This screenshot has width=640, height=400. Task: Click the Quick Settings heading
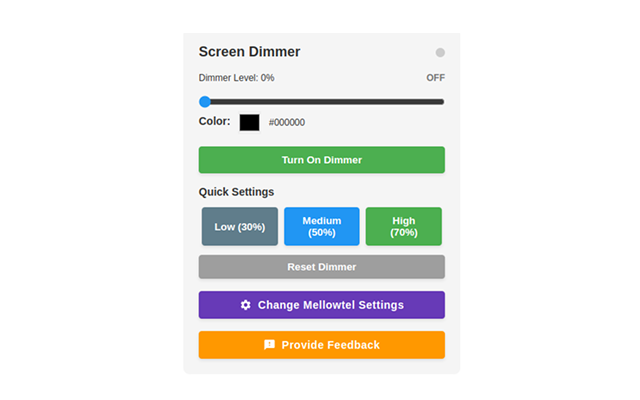point(236,192)
